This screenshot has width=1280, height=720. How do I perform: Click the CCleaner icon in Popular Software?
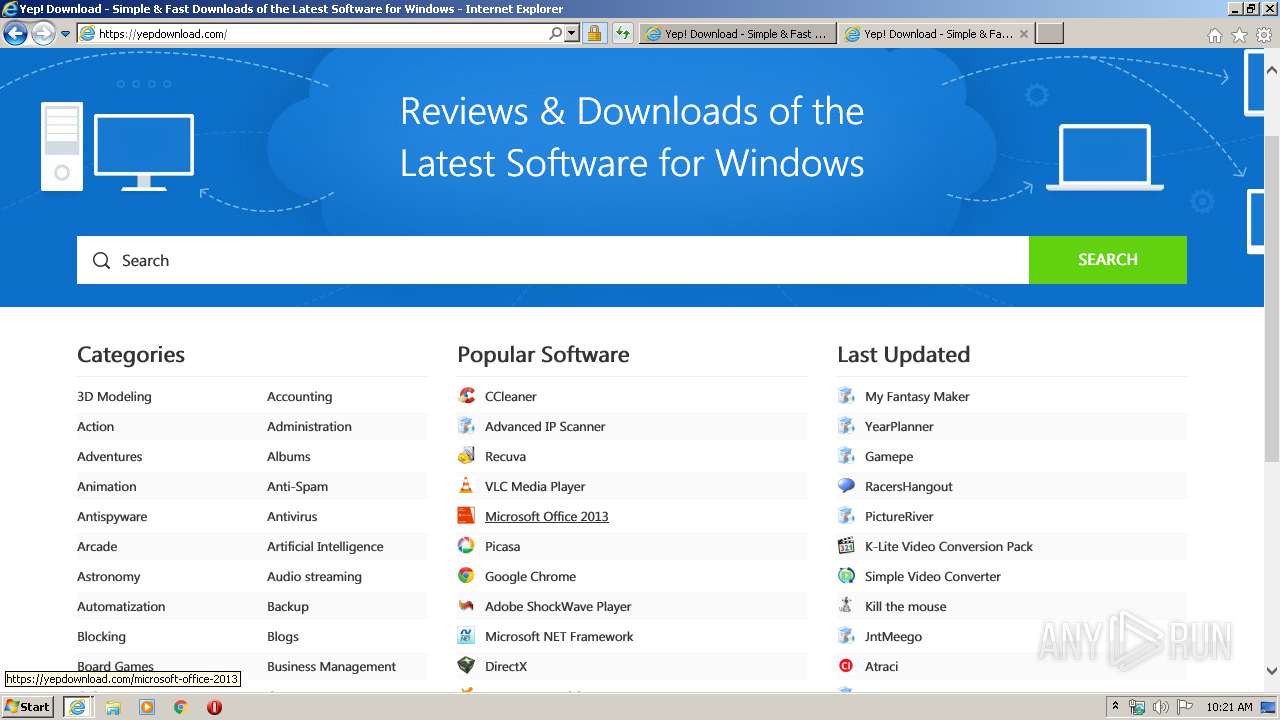pos(466,396)
